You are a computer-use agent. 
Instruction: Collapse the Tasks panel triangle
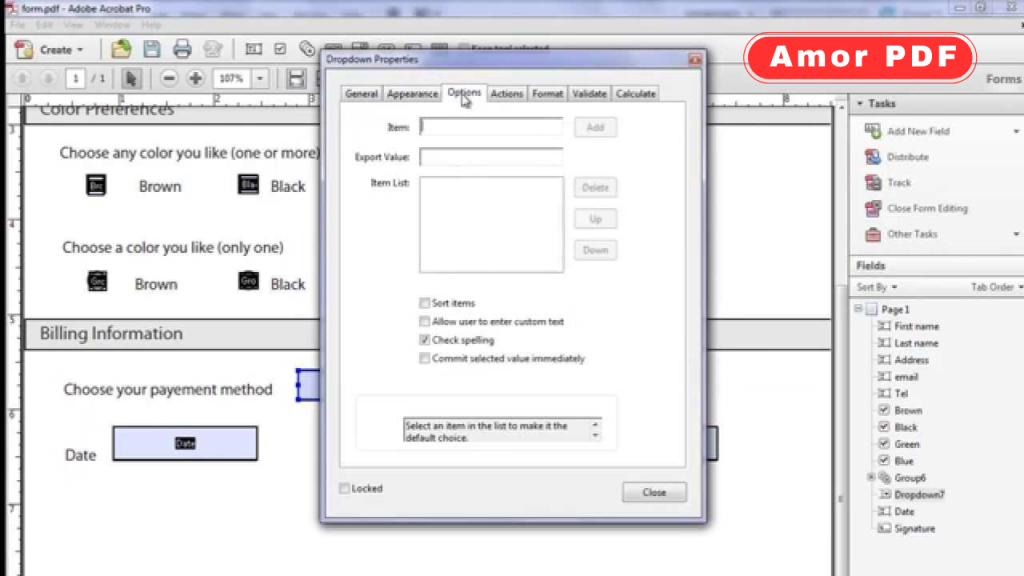tap(859, 104)
